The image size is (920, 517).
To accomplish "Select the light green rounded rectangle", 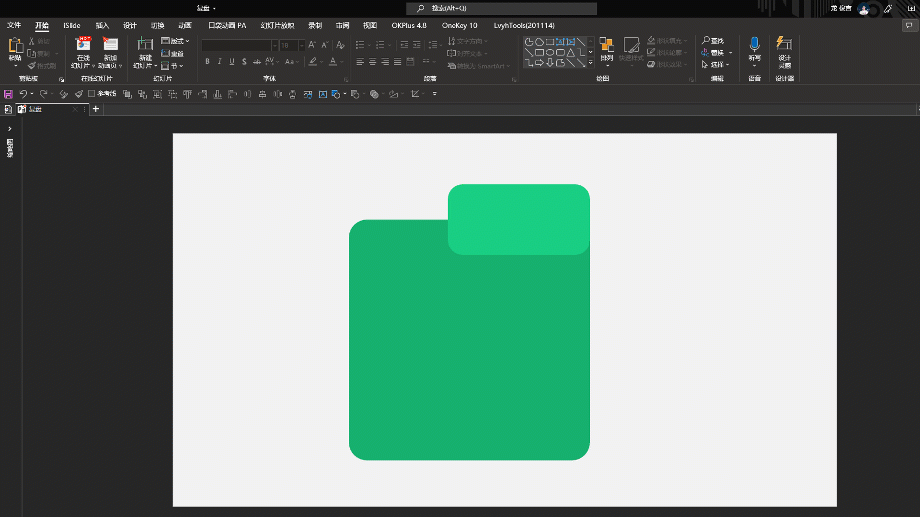I will (x=519, y=219).
